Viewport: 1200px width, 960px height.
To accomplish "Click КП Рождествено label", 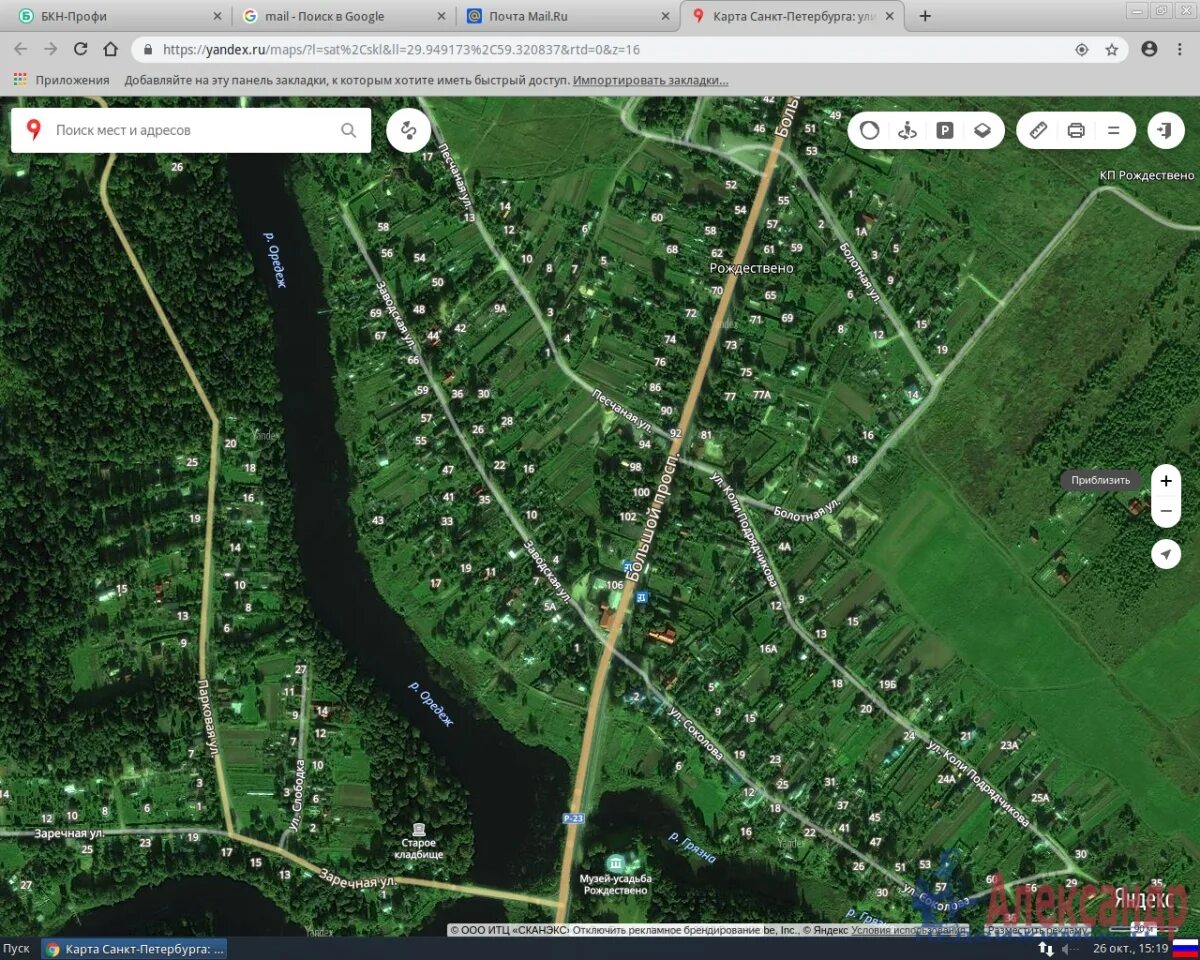I will click(1146, 175).
